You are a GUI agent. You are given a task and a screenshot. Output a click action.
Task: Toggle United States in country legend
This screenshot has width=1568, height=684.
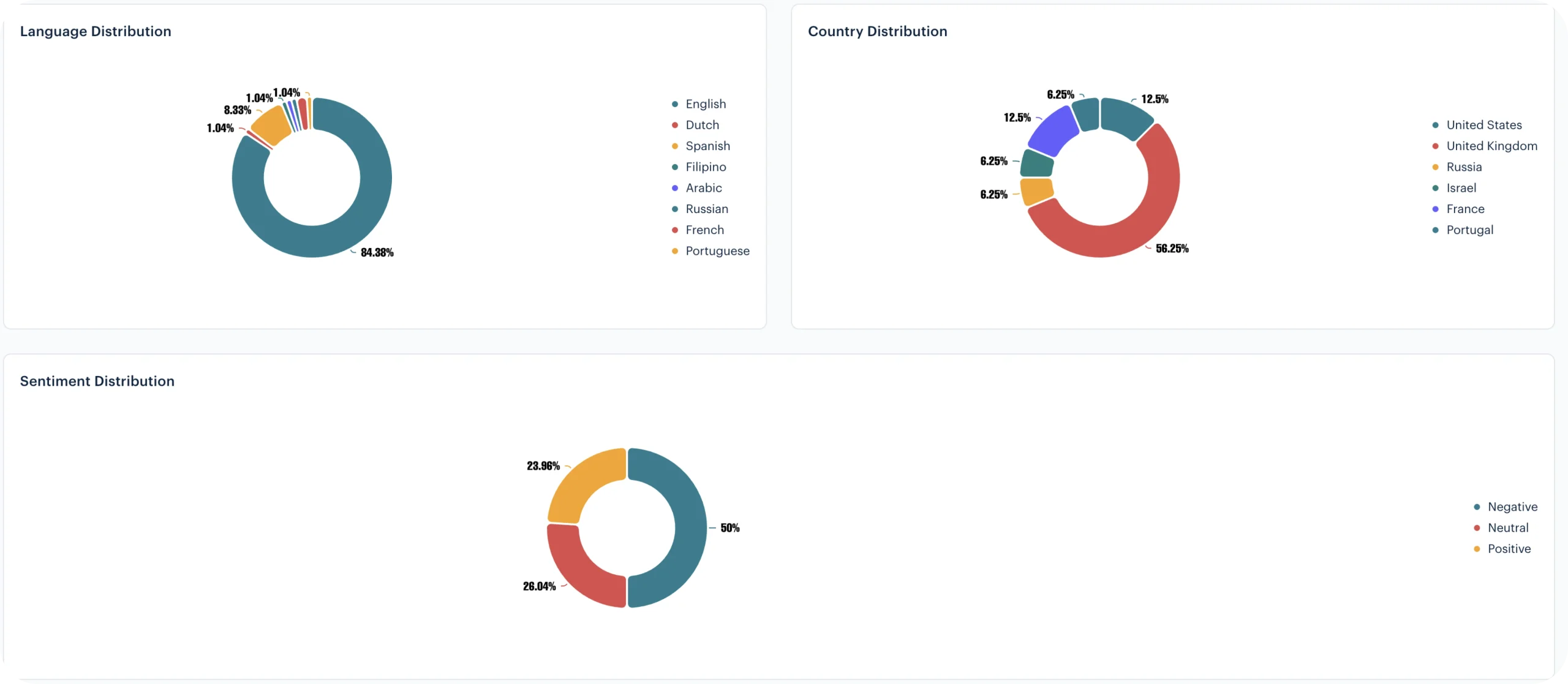1477,125
